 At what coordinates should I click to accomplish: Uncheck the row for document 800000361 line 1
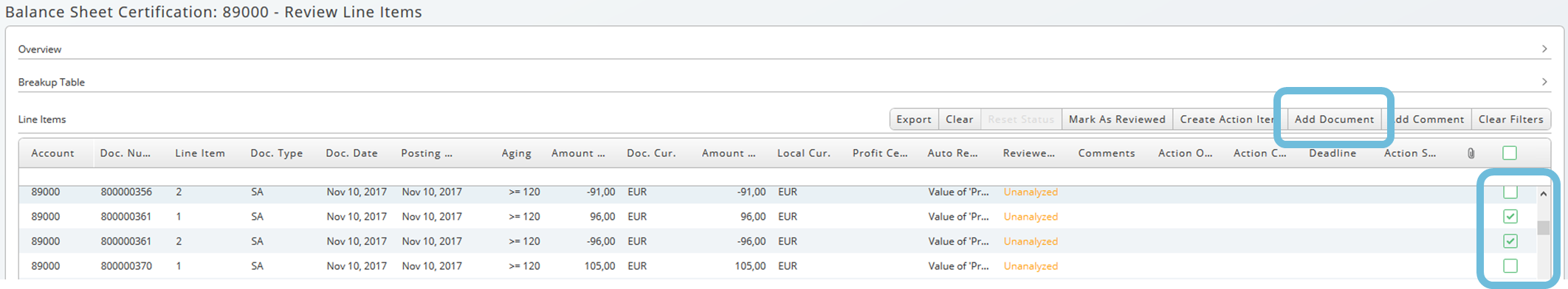pos(1510,216)
